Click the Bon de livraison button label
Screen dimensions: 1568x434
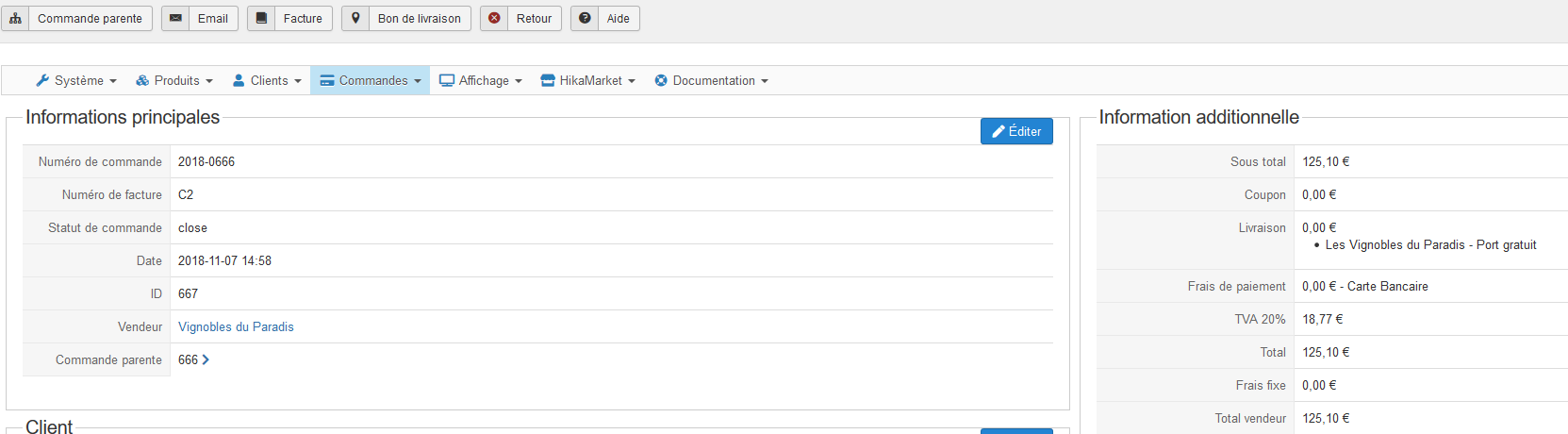[420, 18]
